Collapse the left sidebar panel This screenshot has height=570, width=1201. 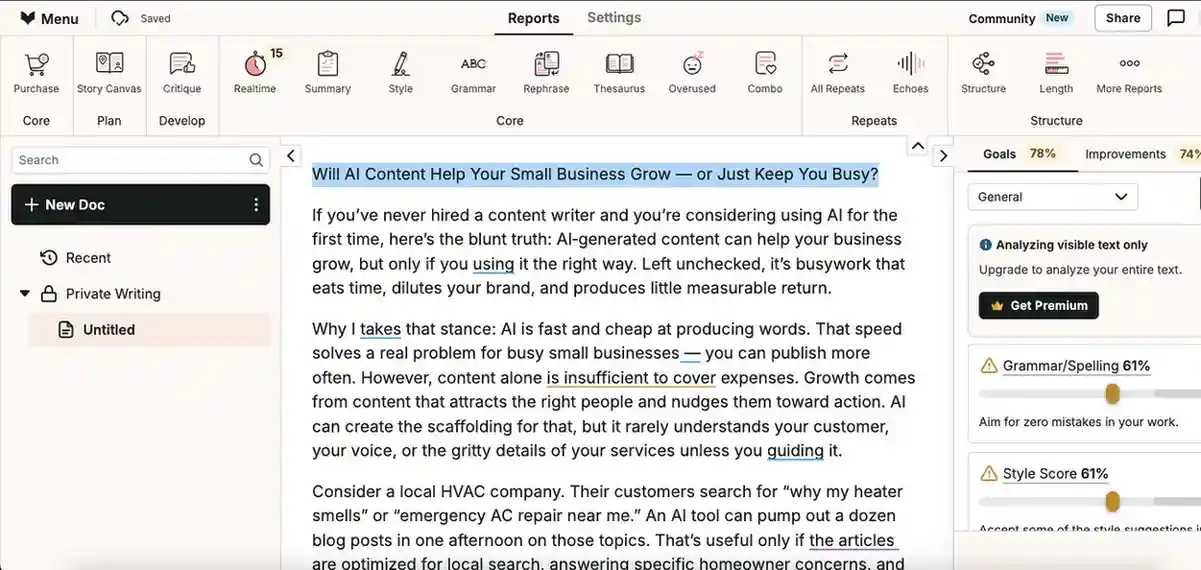pos(291,155)
